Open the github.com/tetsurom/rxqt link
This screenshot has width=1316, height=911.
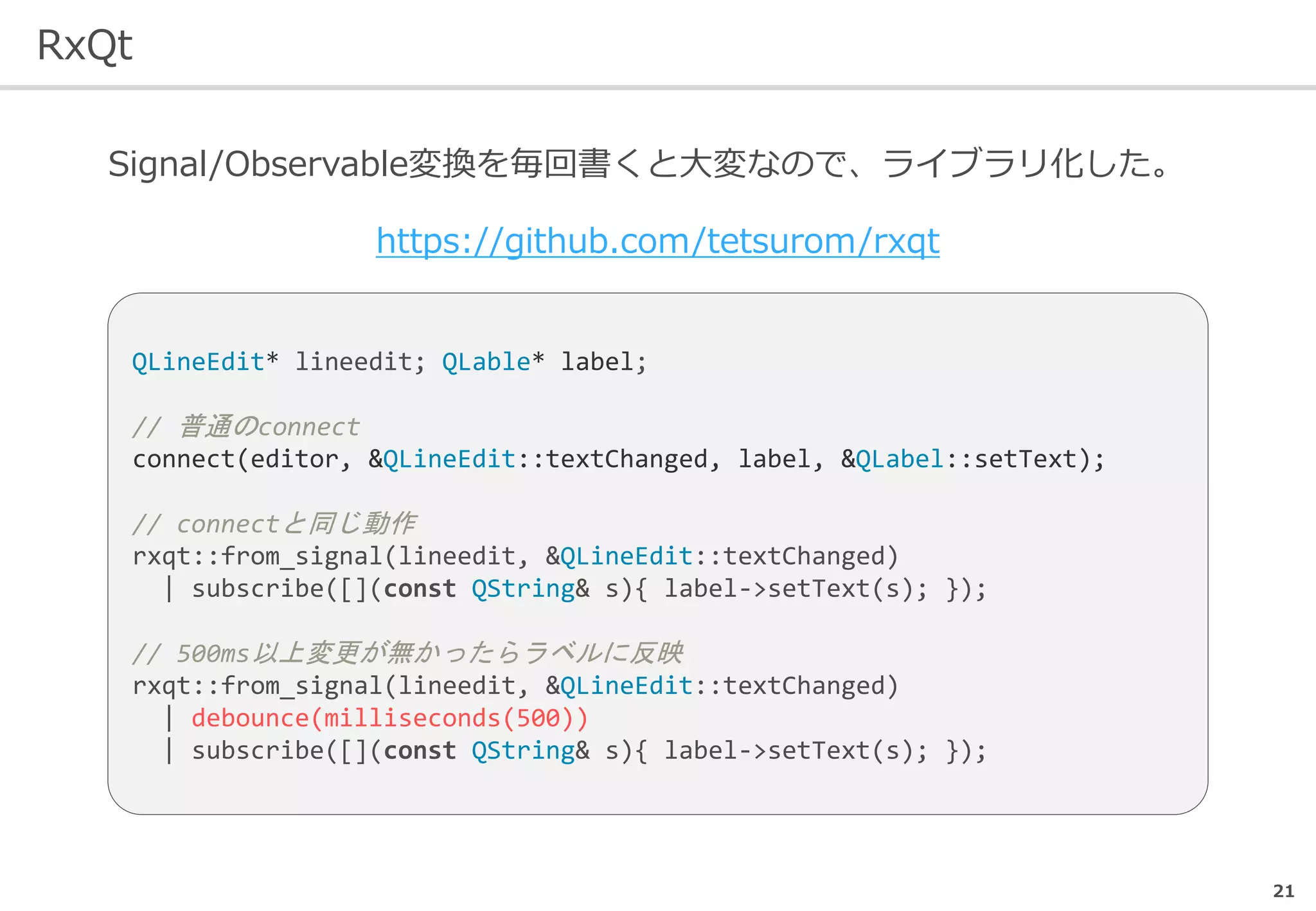click(x=657, y=242)
